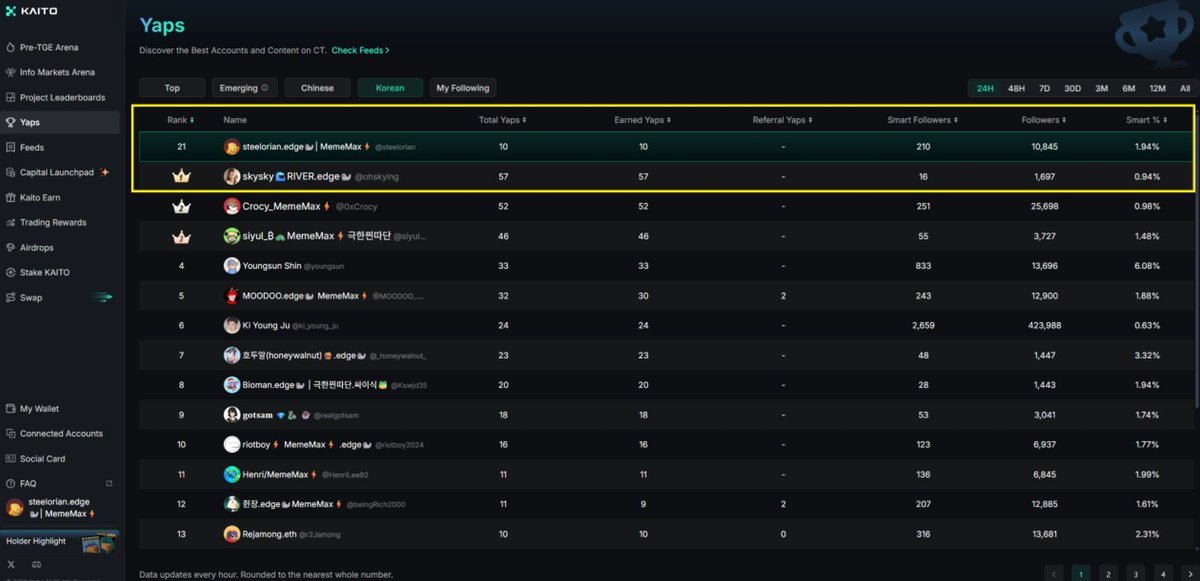Click the Crocy_MemeMax avatar in the table
The image size is (1200, 581).
pos(232,206)
